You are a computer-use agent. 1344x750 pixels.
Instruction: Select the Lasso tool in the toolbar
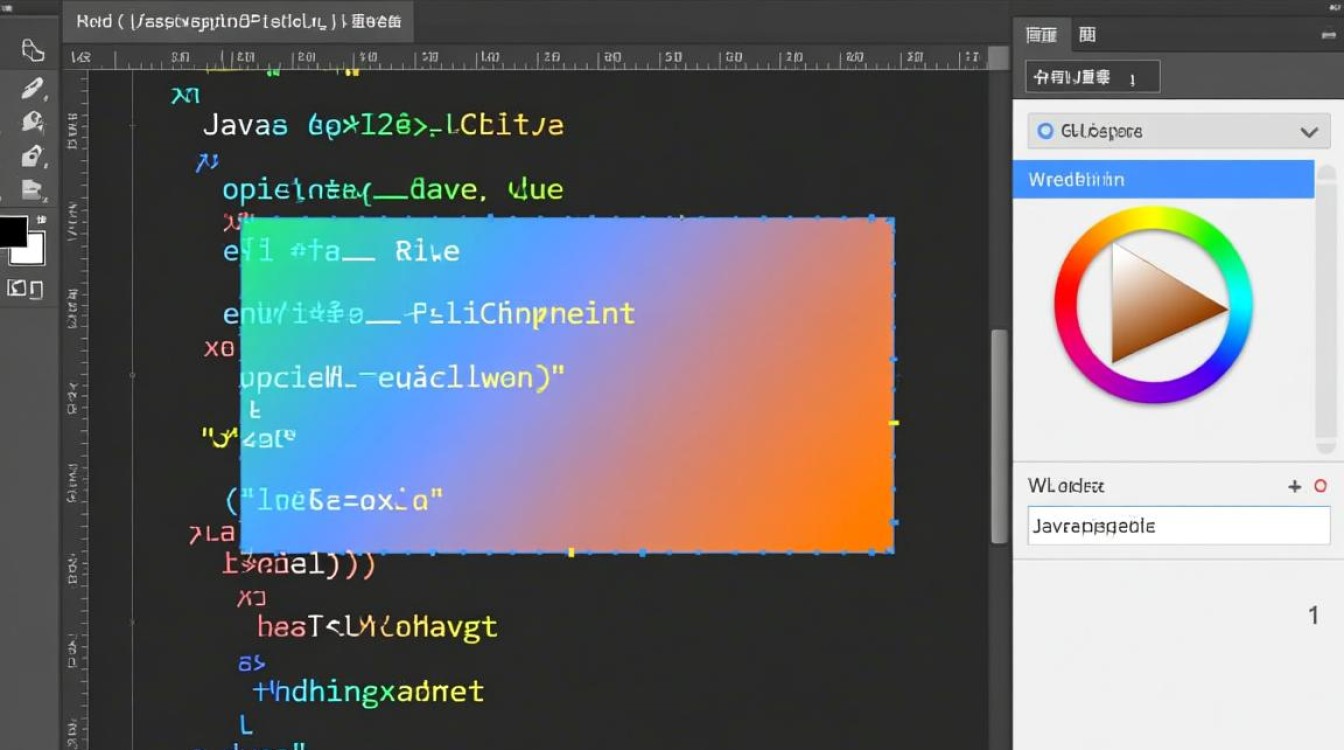pos(30,50)
